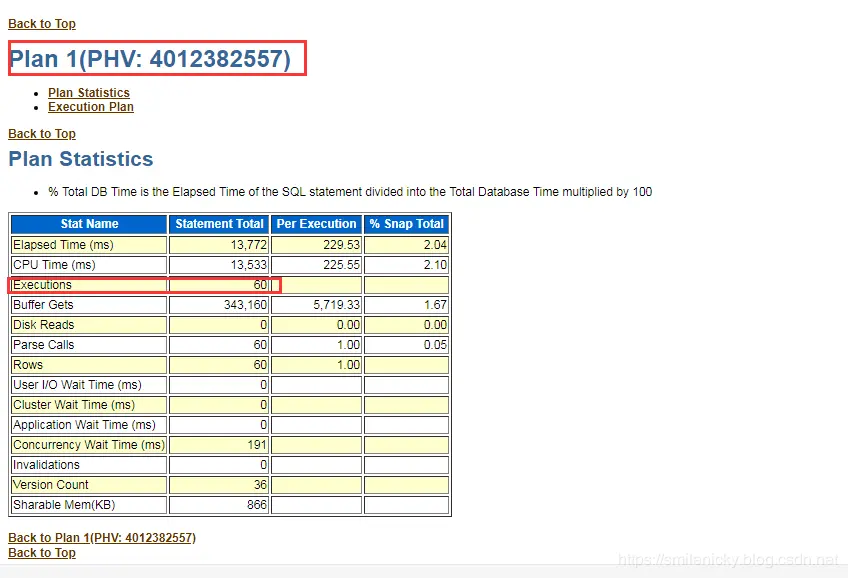848x578 pixels.
Task: Select the Executions stat name cell
Action: (x=89, y=285)
